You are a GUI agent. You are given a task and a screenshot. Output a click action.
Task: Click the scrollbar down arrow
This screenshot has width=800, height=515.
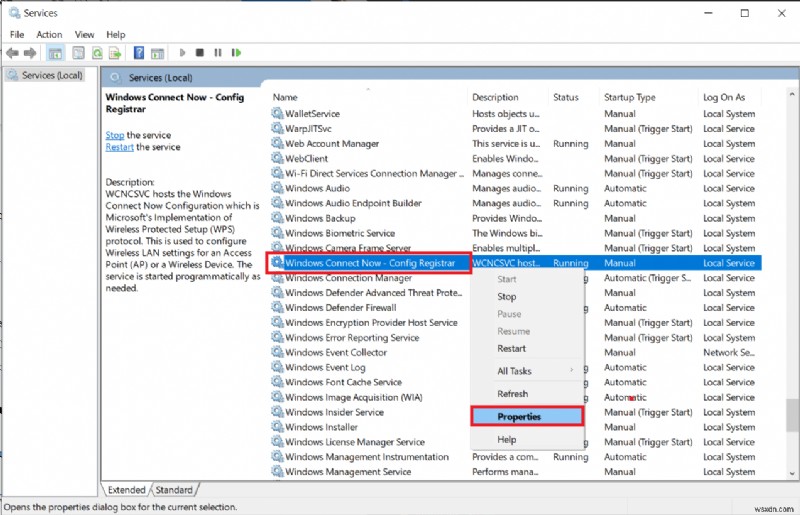tap(792, 473)
